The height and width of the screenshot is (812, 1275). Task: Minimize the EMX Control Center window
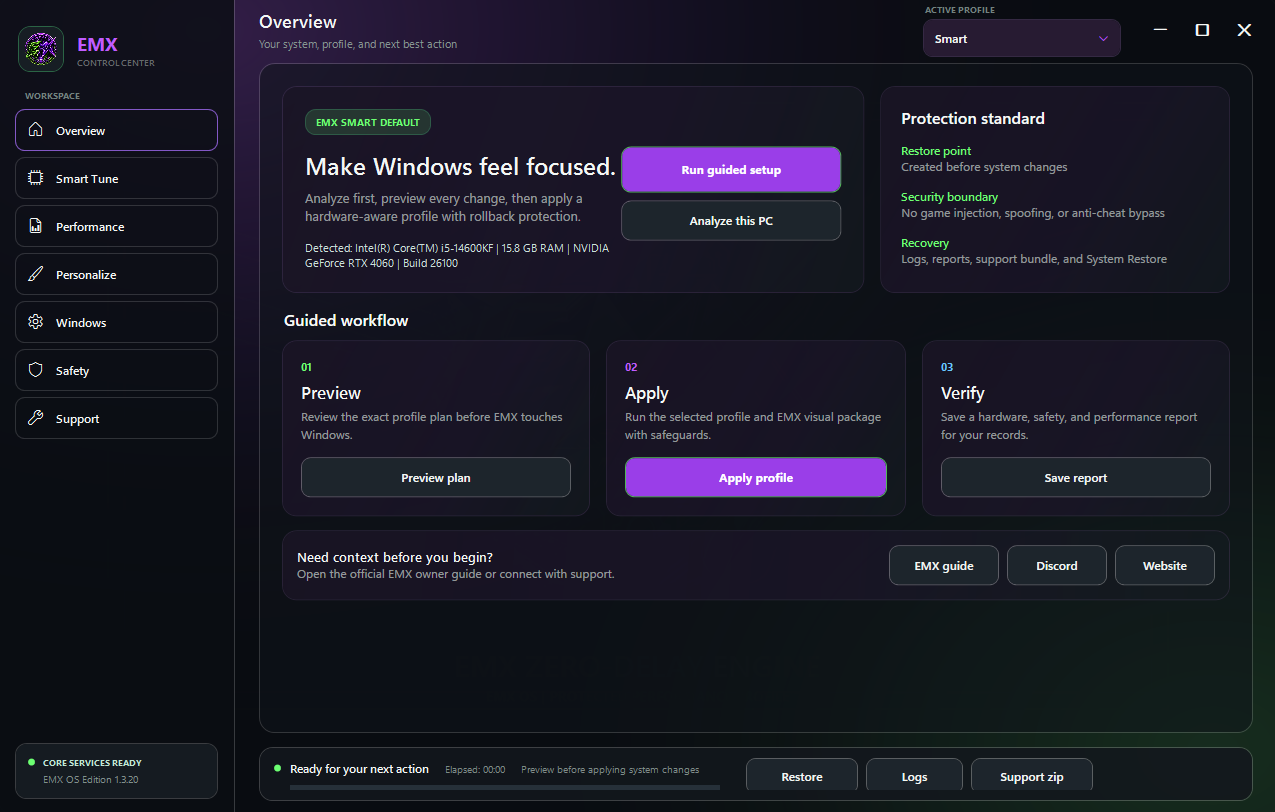(x=1160, y=30)
